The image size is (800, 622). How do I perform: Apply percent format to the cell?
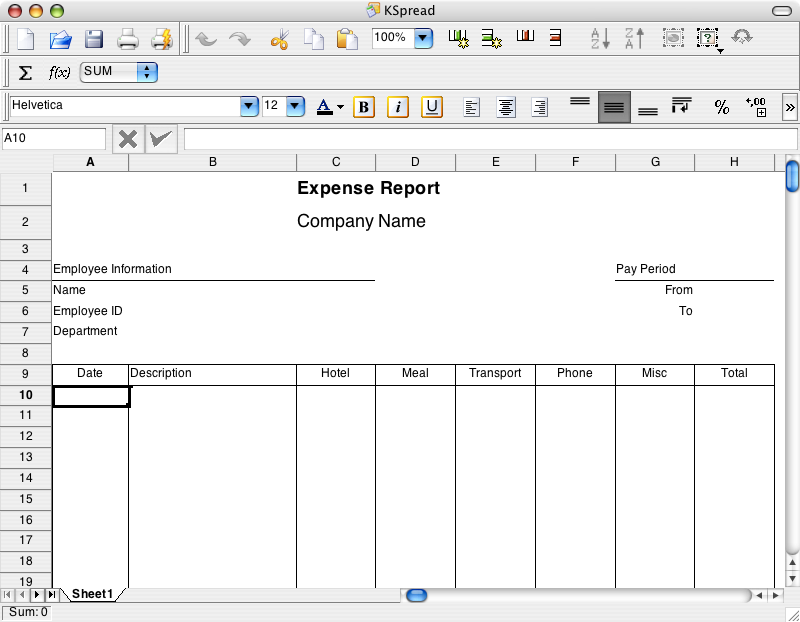[721, 107]
